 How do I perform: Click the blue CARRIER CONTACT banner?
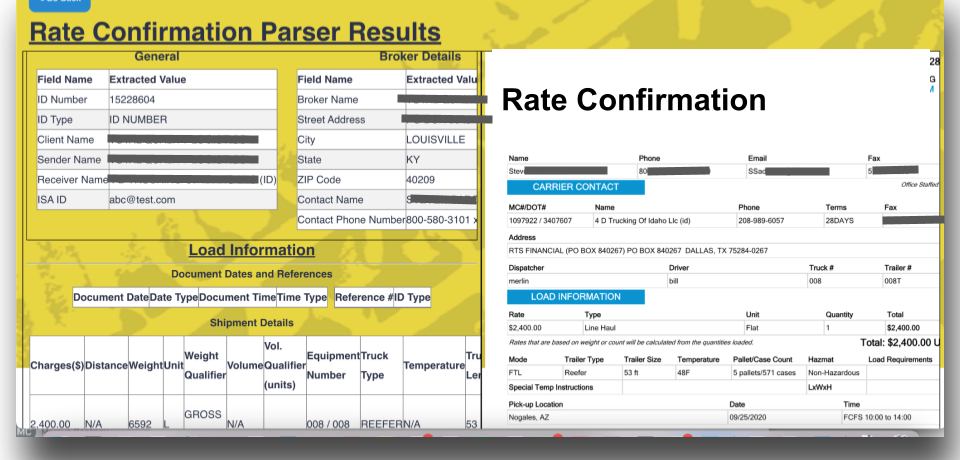[575, 186]
